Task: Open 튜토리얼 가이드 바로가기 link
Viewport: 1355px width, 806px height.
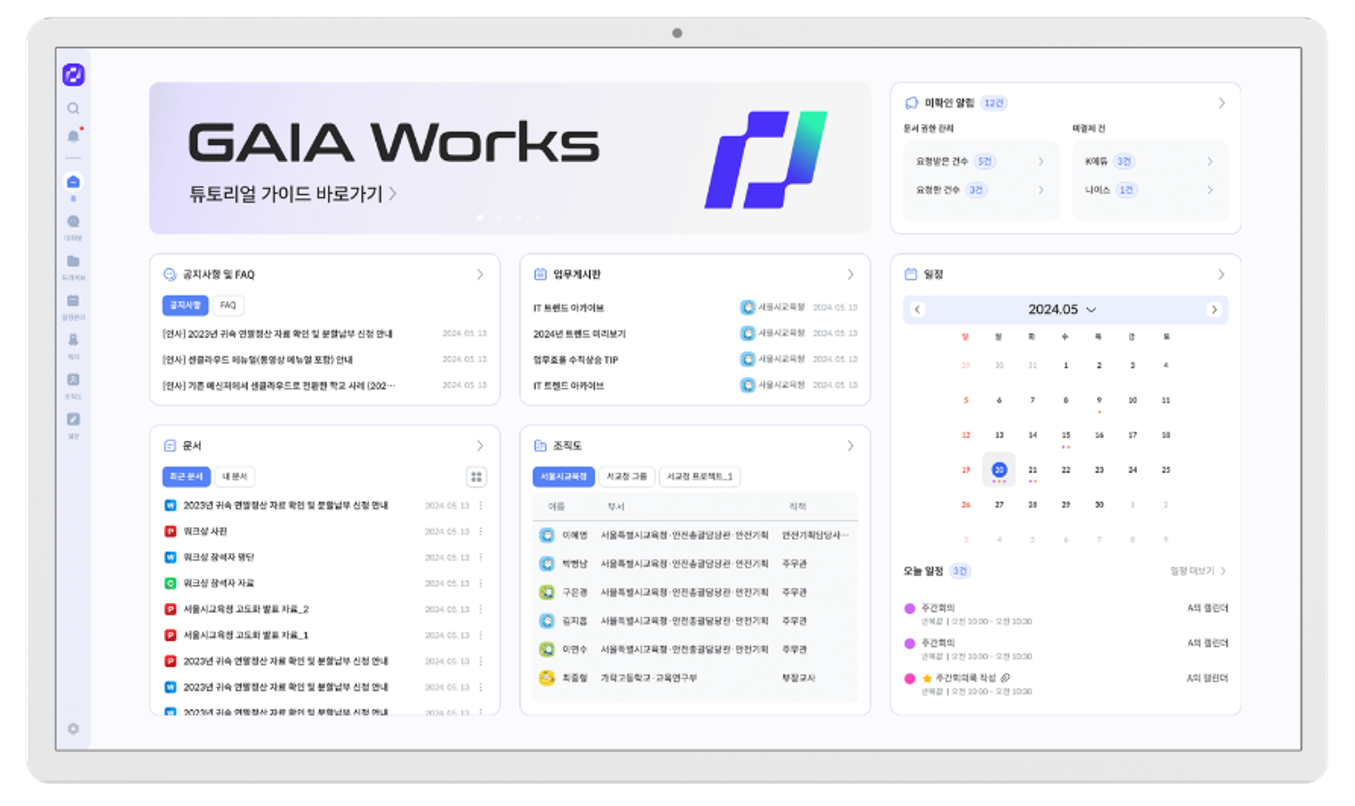Action: (293, 194)
